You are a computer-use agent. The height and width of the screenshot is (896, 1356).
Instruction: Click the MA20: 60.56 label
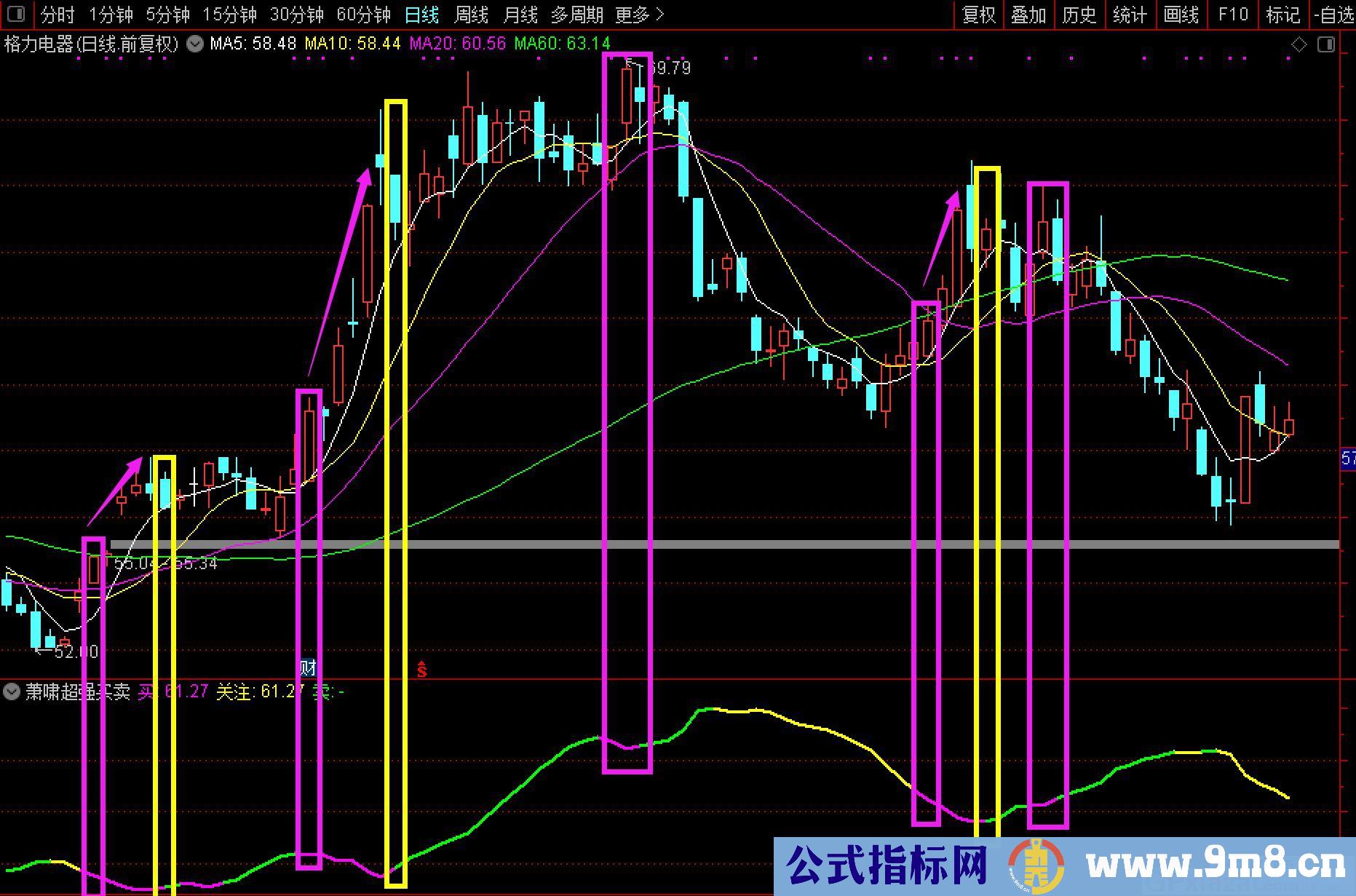(x=457, y=44)
